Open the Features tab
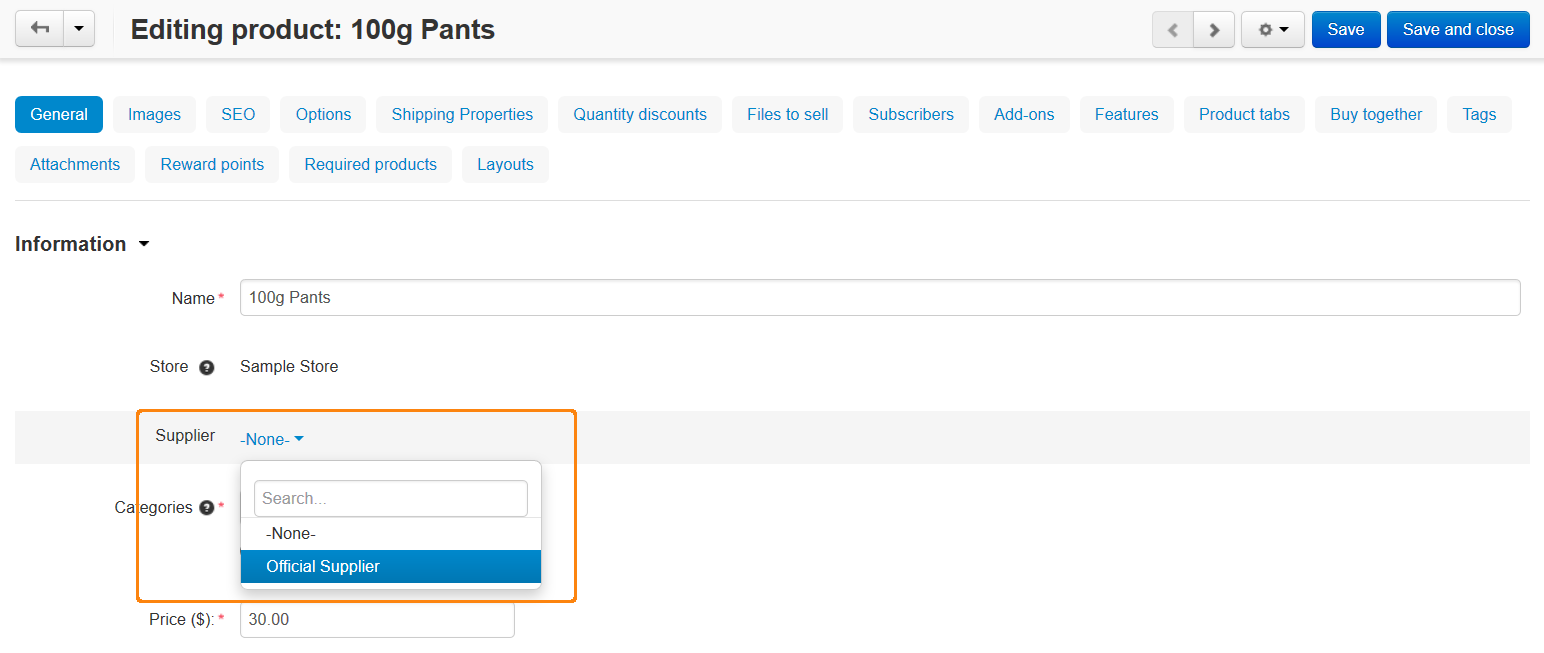Viewport: 1544px width, 653px height. coord(1127,114)
